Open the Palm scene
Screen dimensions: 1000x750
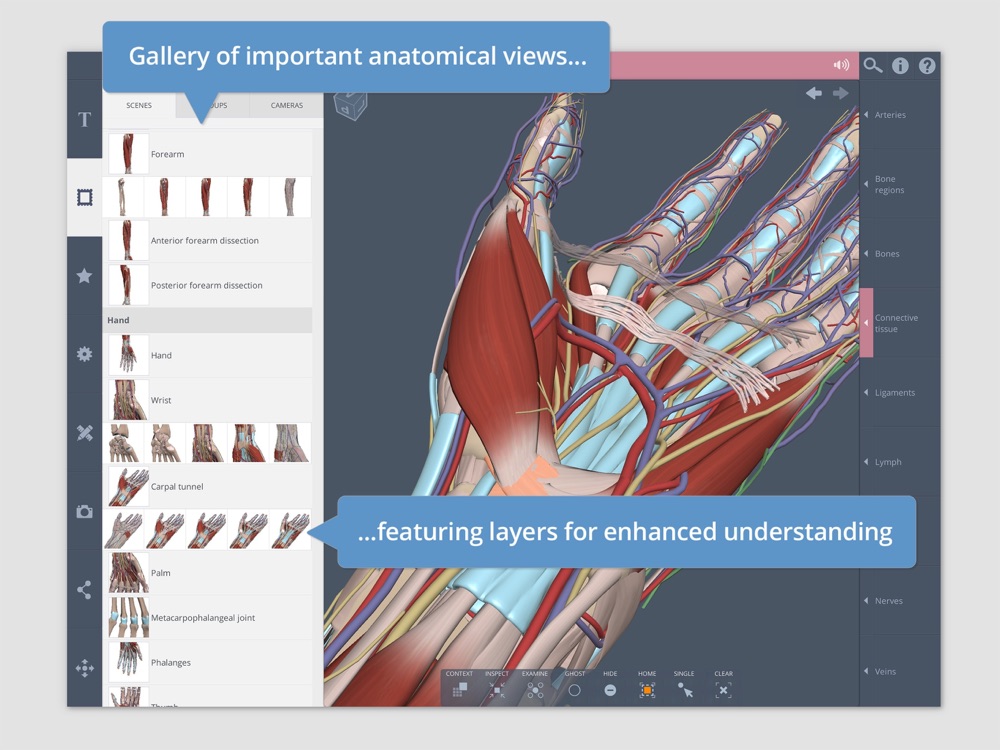click(208, 573)
